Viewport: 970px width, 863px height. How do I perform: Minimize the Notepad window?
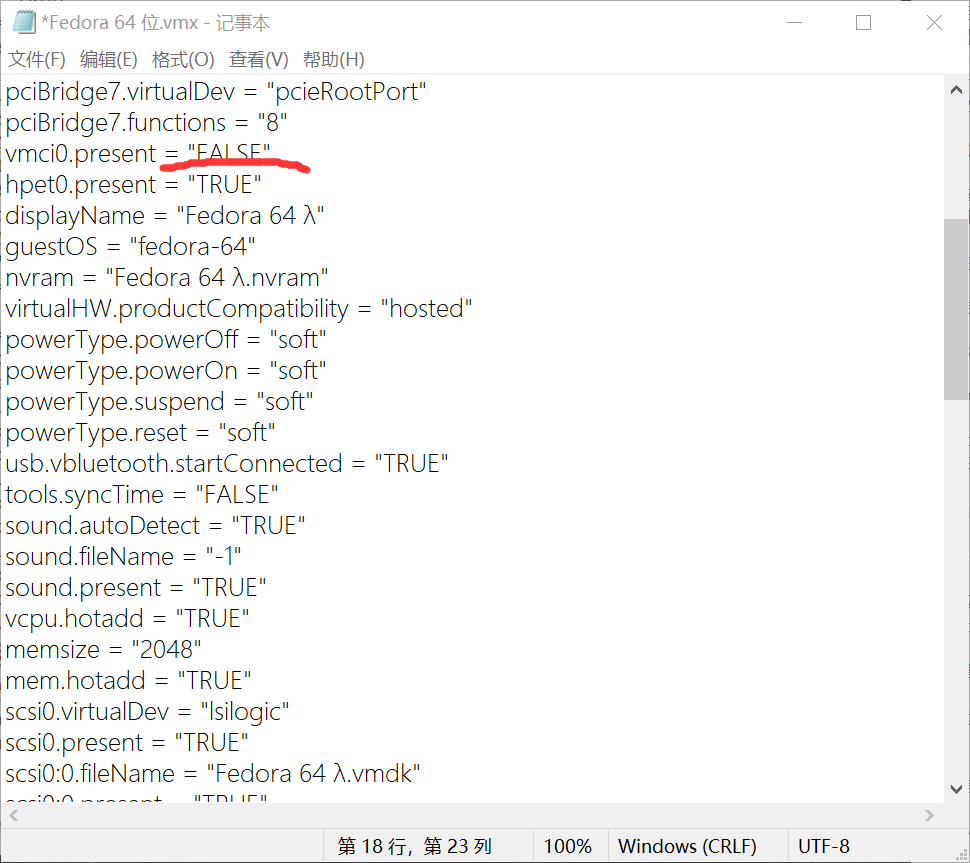794,23
